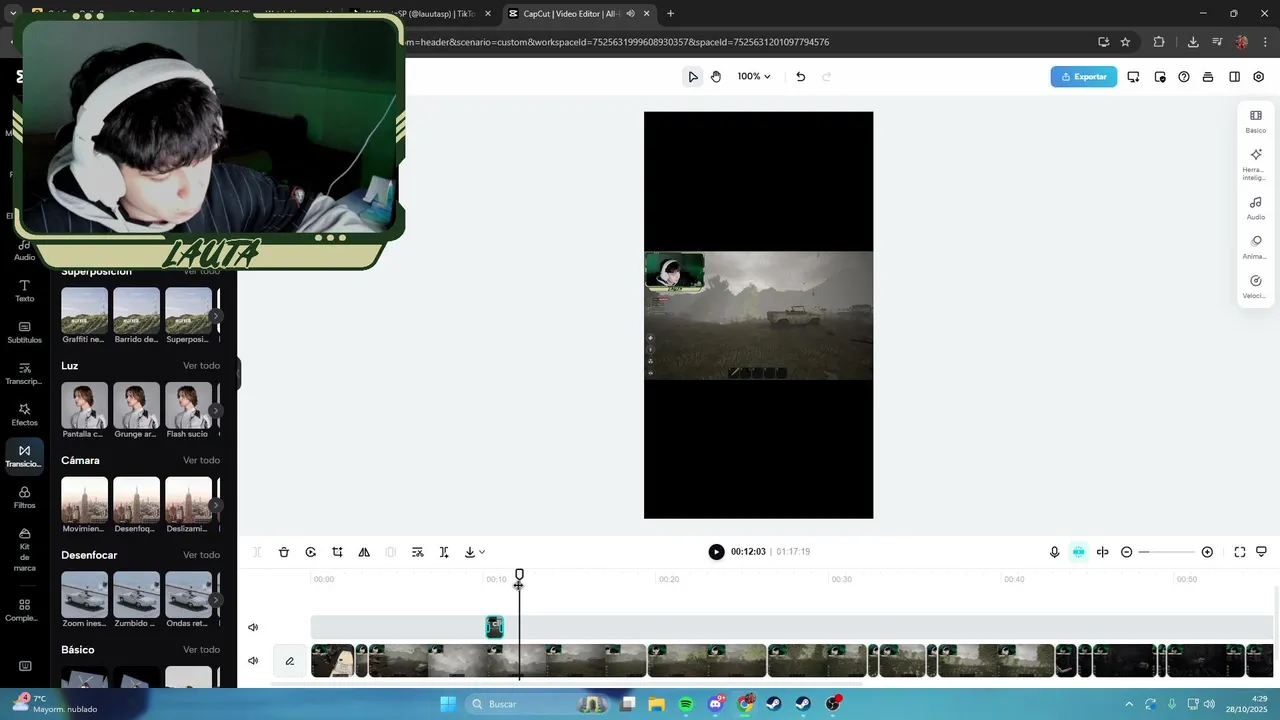Viewport: 1280px width, 720px height.
Task: Click the crop tool in timeline toolbar
Action: tap(337, 552)
